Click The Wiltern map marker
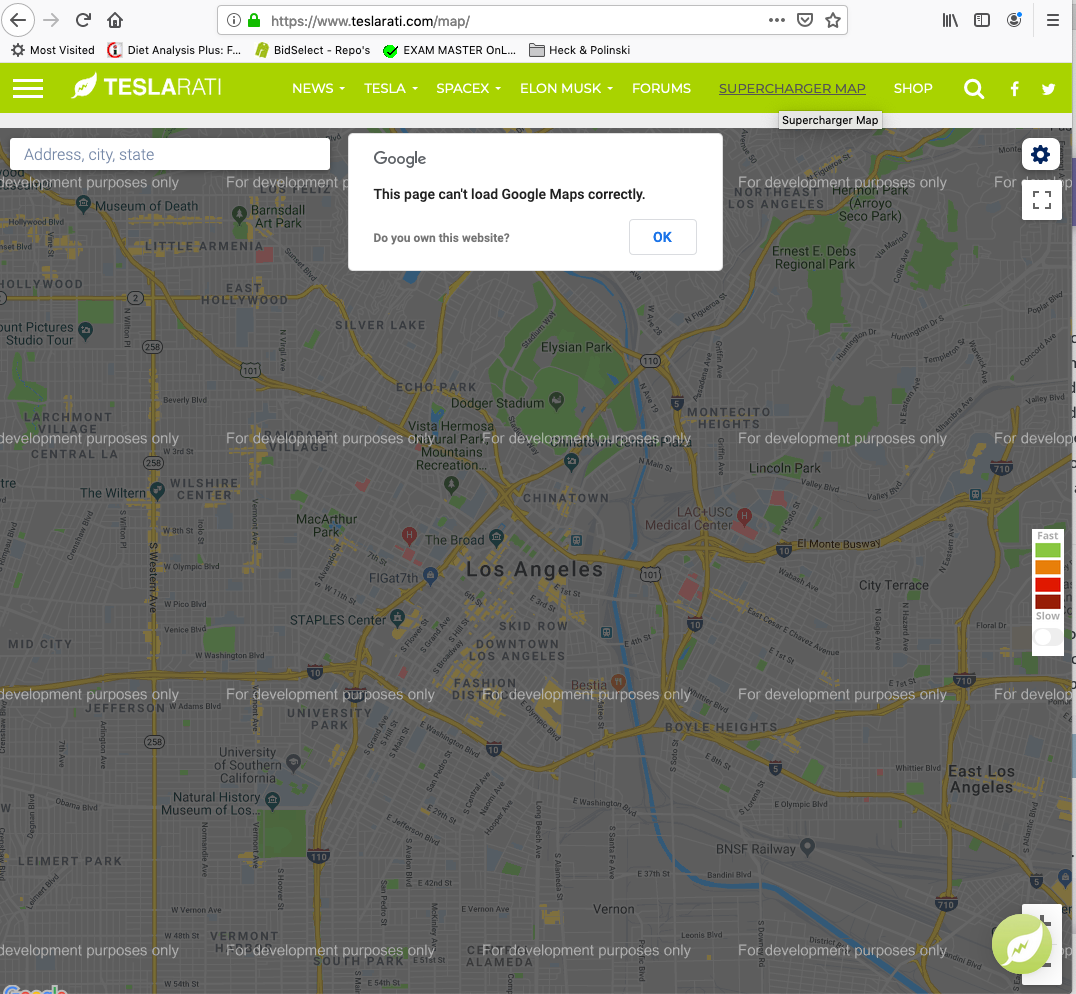 tap(157, 490)
